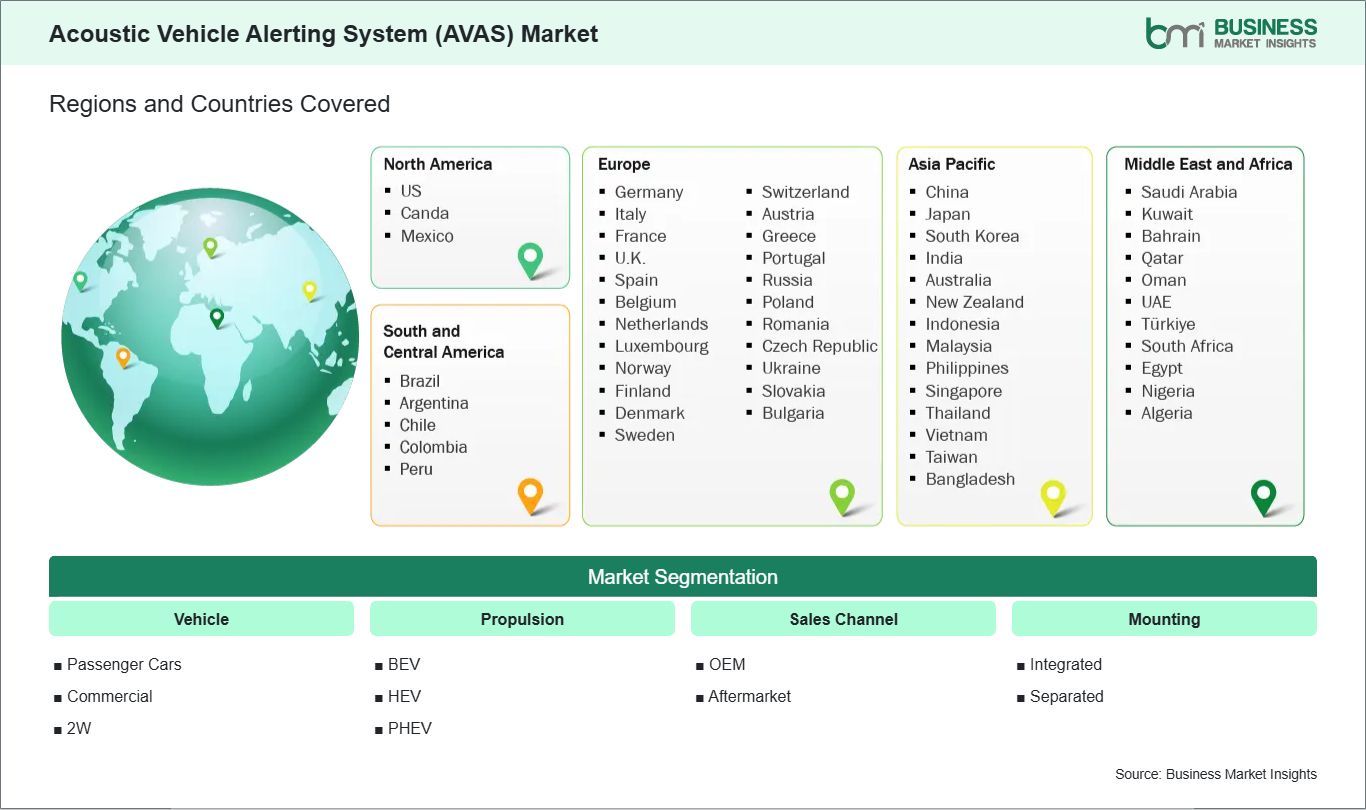Click 'HEV' under Propulsion
The width and height of the screenshot is (1366, 810).
click(404, 696)
